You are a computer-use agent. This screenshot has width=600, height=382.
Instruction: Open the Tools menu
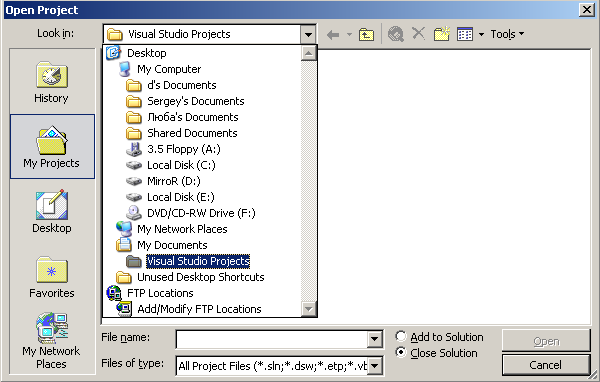507,34
